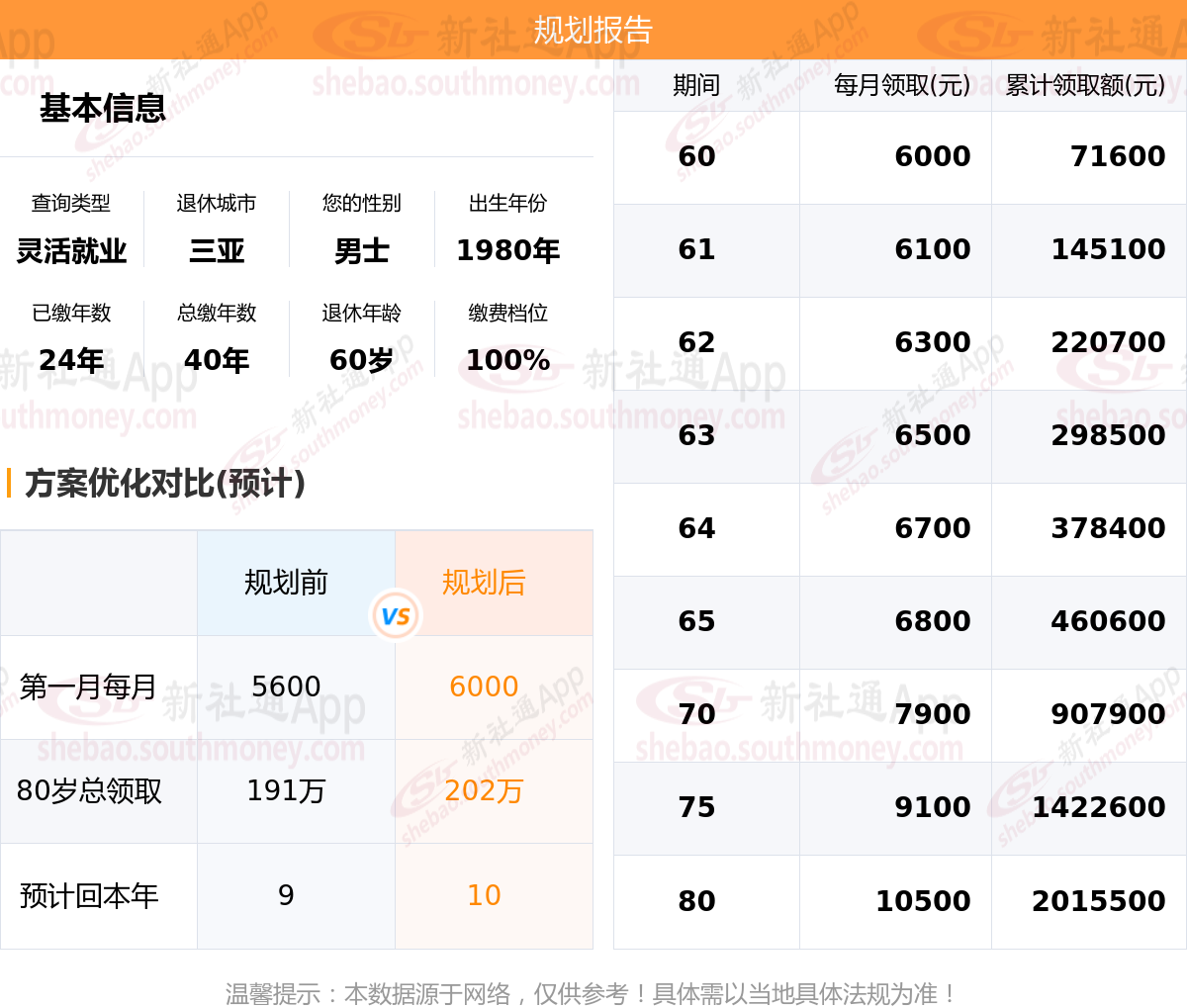The height and width of the screenshot is (1008, 1187).
Task: Click the 规划报告 header title
Action: click(593, 30)
